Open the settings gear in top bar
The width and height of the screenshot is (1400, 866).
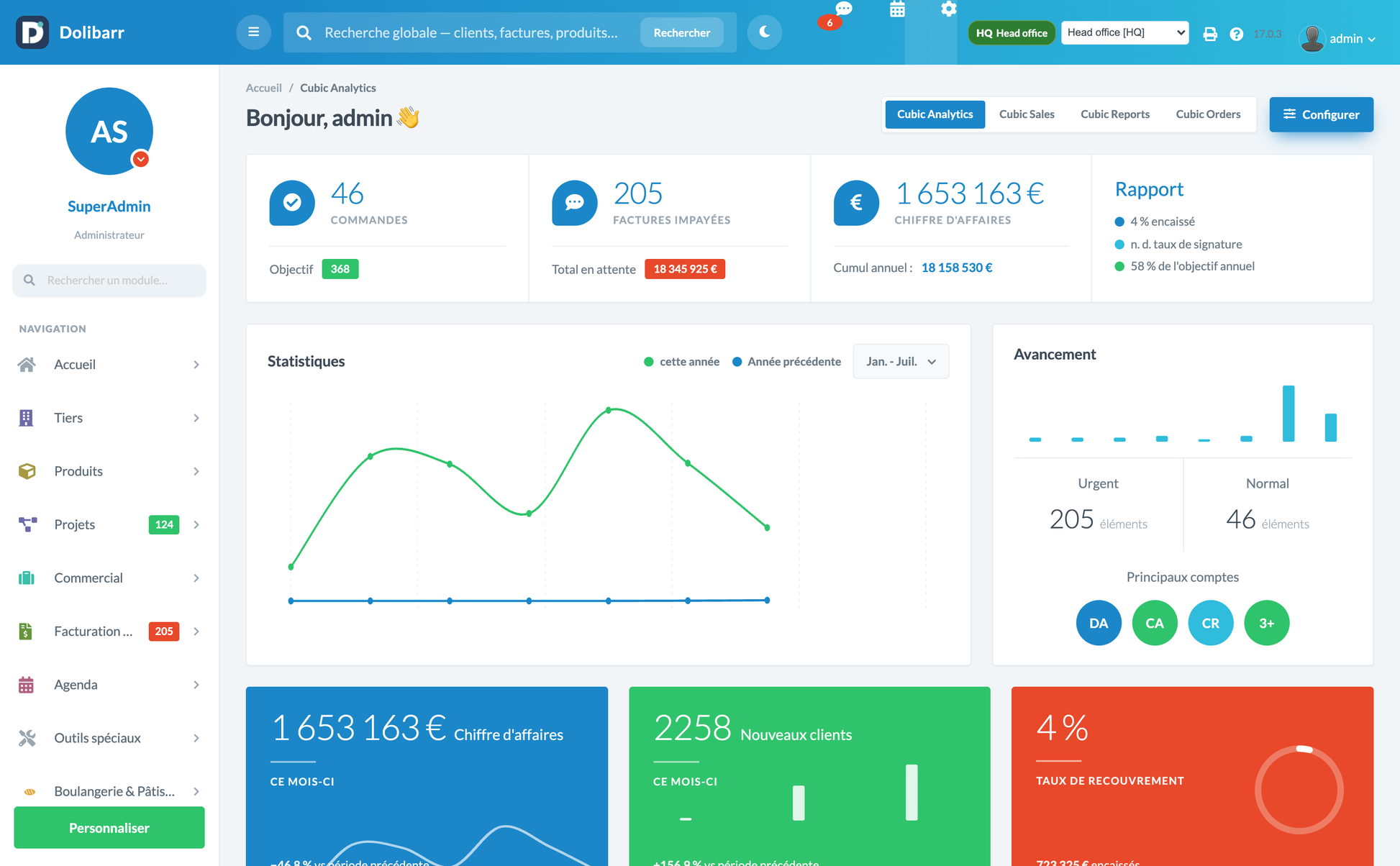click(x=948, y=9)
